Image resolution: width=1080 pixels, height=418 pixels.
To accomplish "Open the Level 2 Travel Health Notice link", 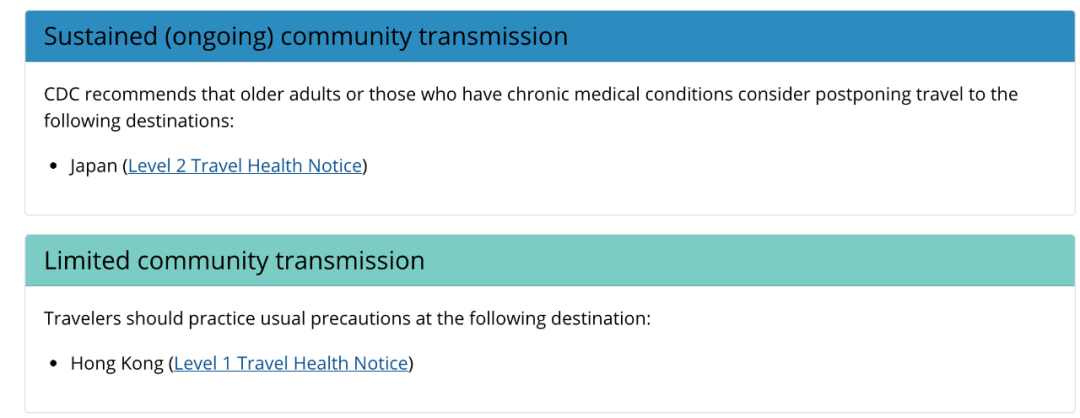I will point(245,166).
